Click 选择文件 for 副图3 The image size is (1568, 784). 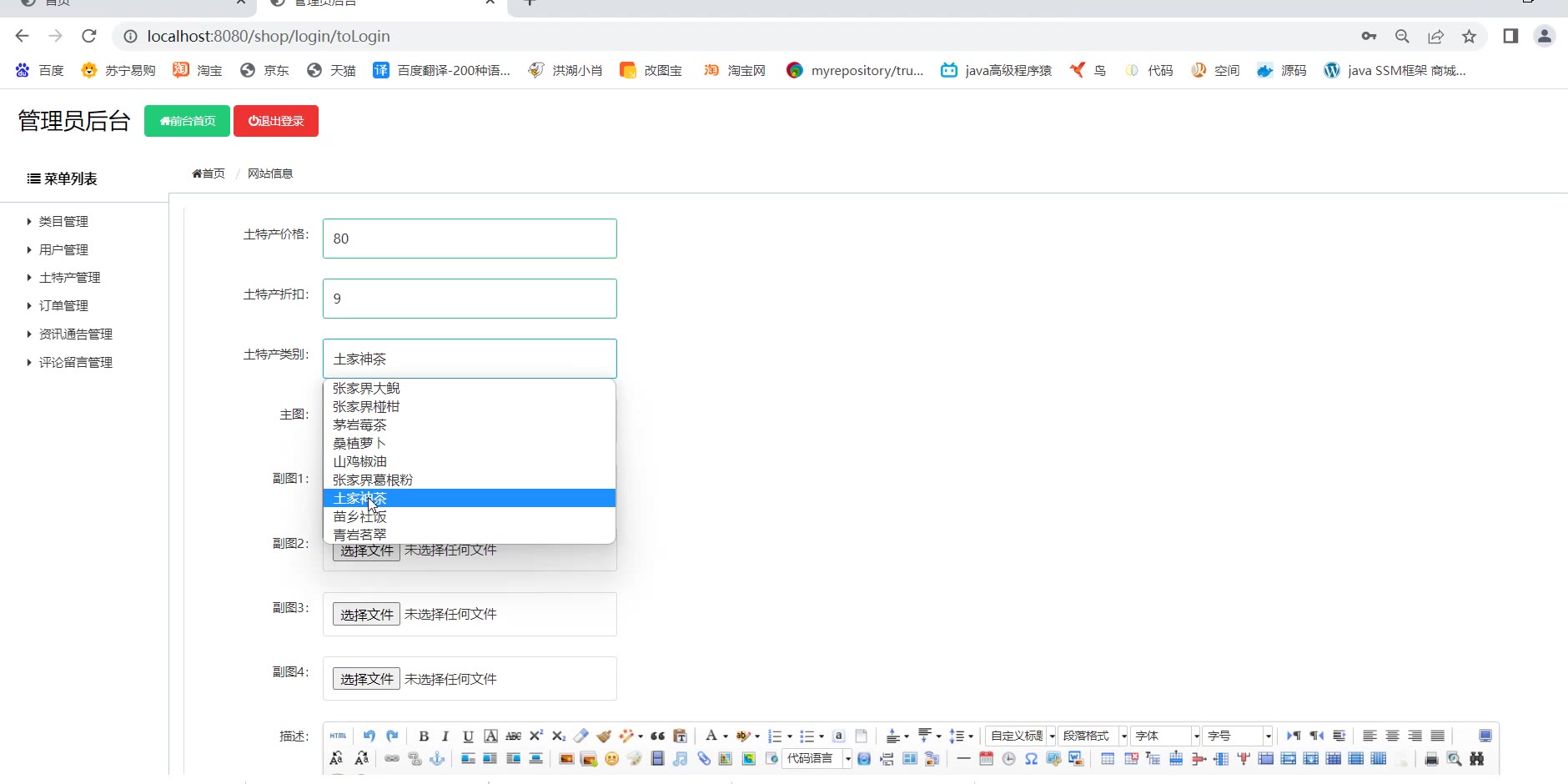pos(366,615)
